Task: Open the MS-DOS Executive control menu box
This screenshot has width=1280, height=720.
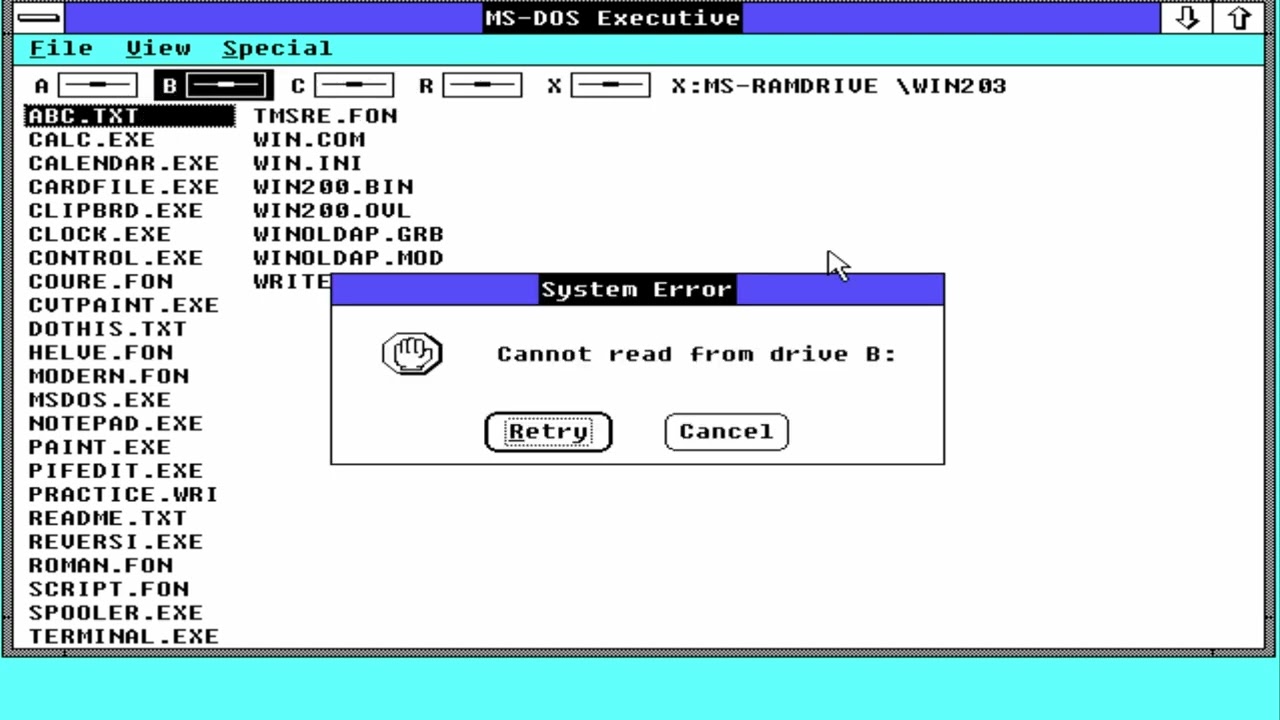Action: coord(38,17)
